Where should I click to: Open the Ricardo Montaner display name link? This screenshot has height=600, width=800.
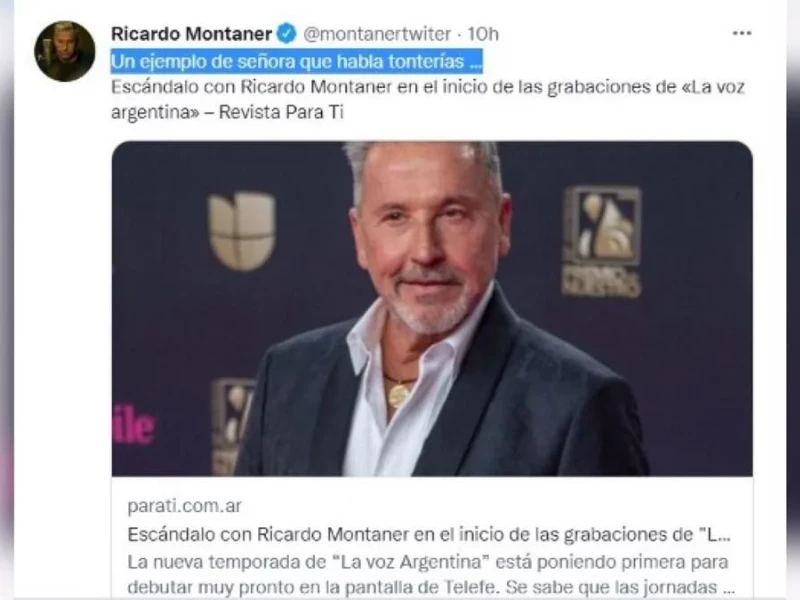[x=191, y=34]
